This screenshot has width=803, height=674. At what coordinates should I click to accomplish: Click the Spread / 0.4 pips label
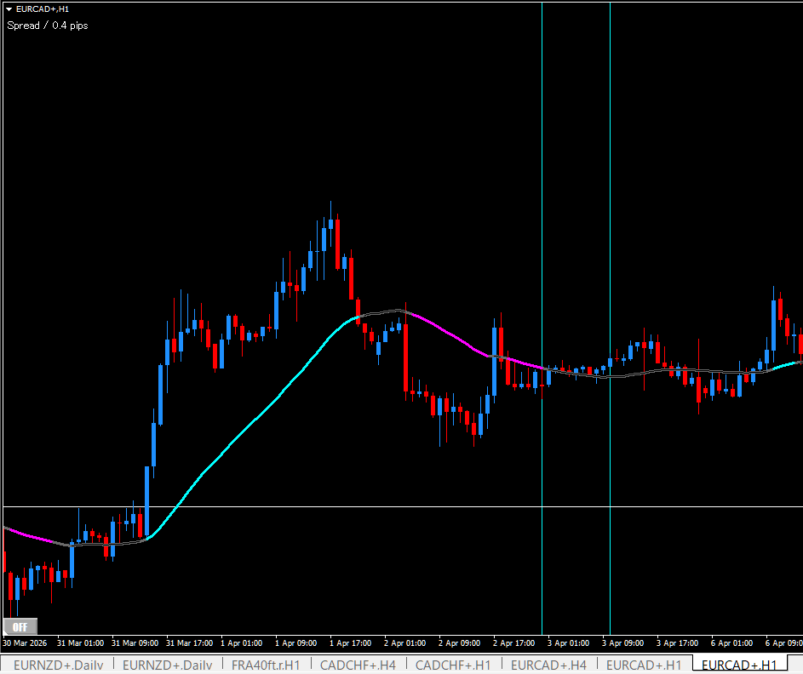click(47, 25)
